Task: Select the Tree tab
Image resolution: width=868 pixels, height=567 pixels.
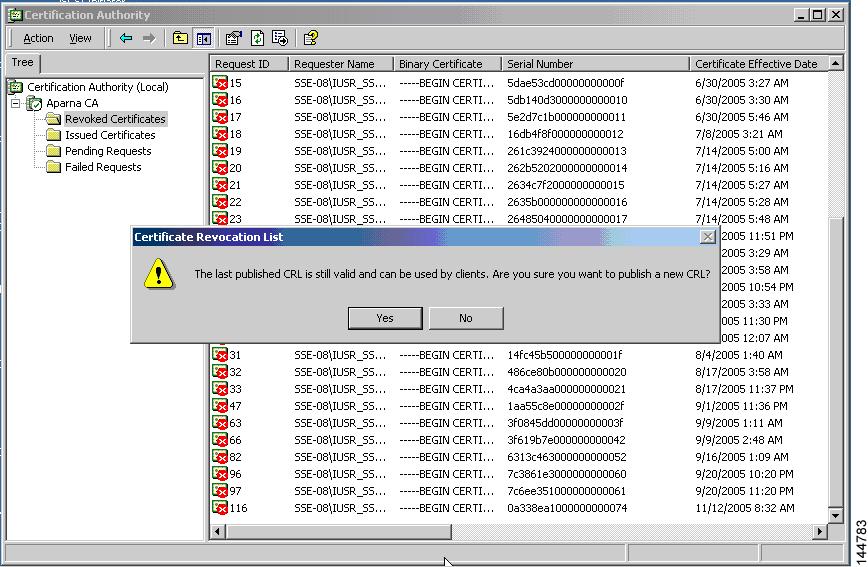Action: point(22,62)
